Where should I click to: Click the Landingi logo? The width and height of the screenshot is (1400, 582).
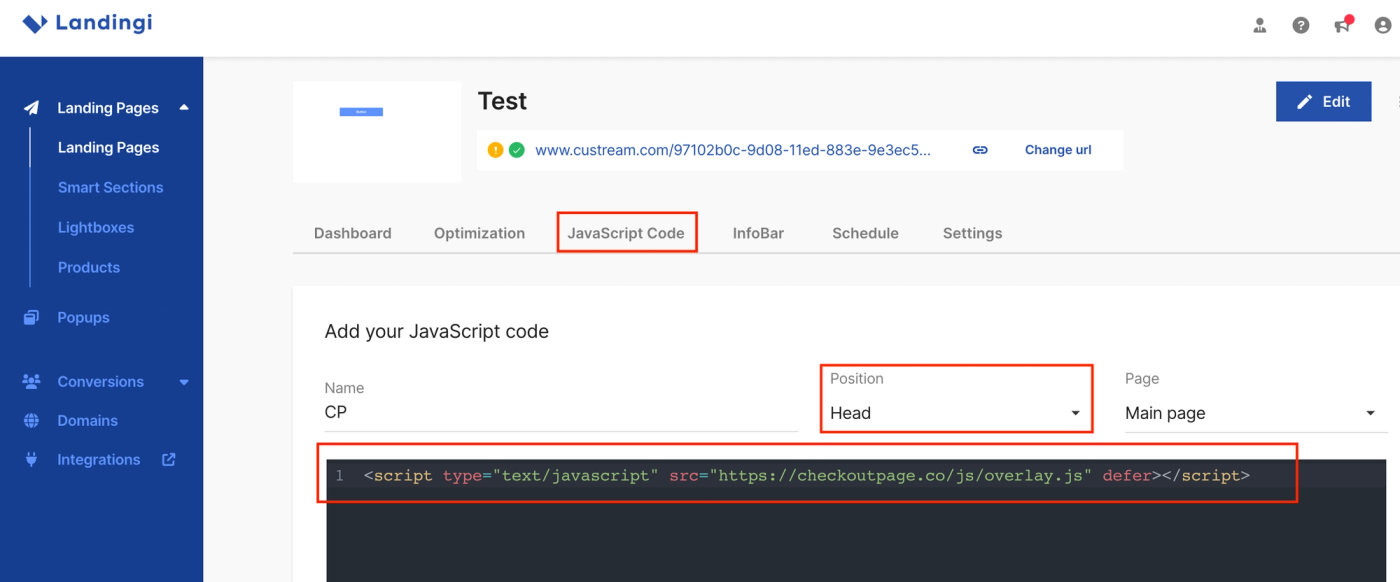[87, 23]
